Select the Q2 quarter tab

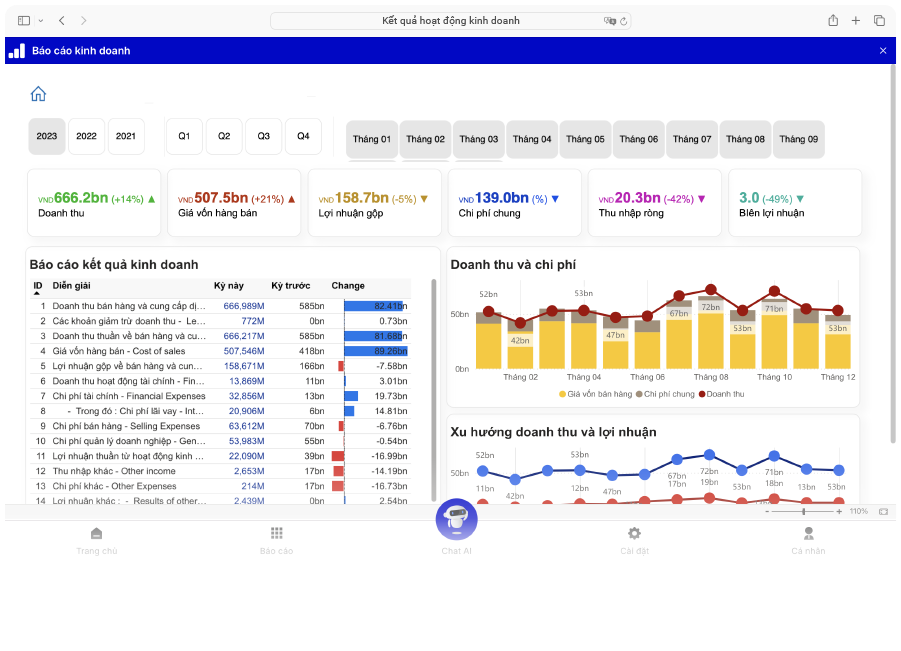[x=223, y=135]
